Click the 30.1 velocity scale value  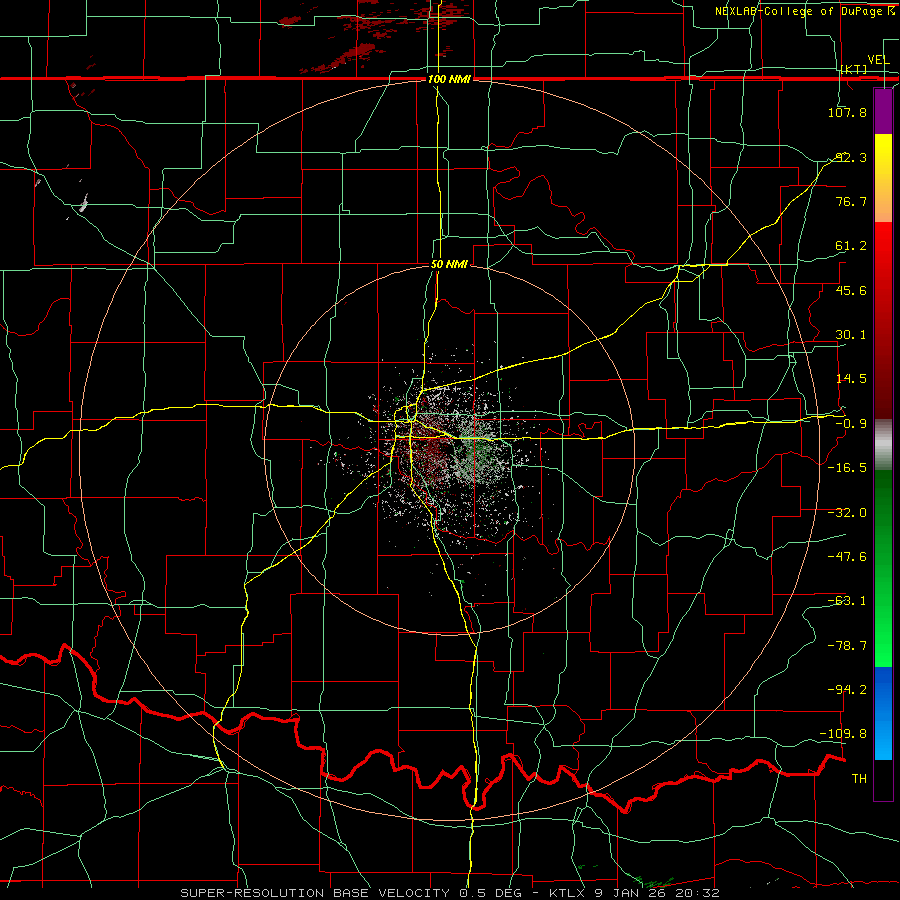(x=851, y=335)
